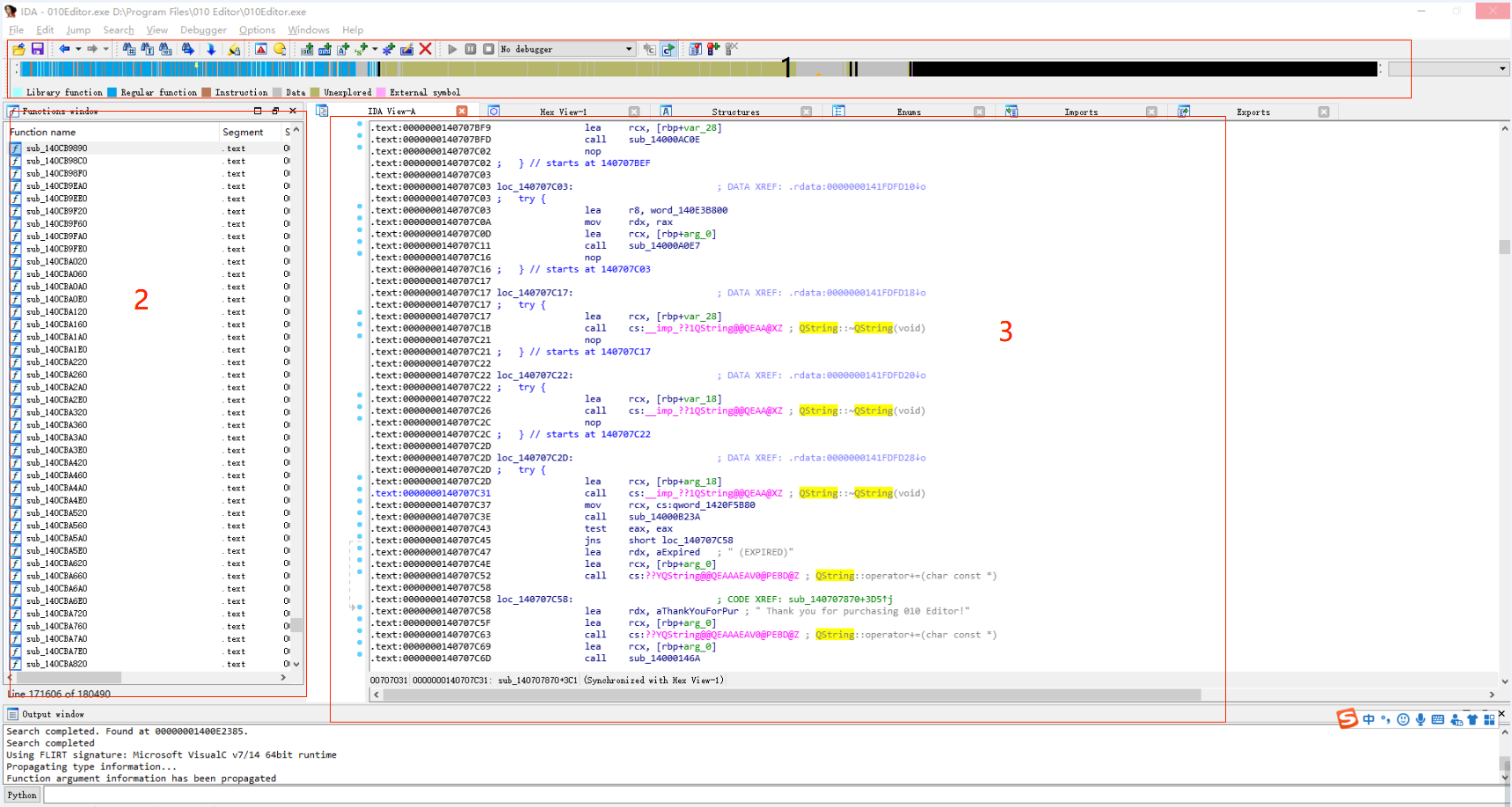Close the IDA View-A tab
1512x807 pixels.
[x=462, y=111]
